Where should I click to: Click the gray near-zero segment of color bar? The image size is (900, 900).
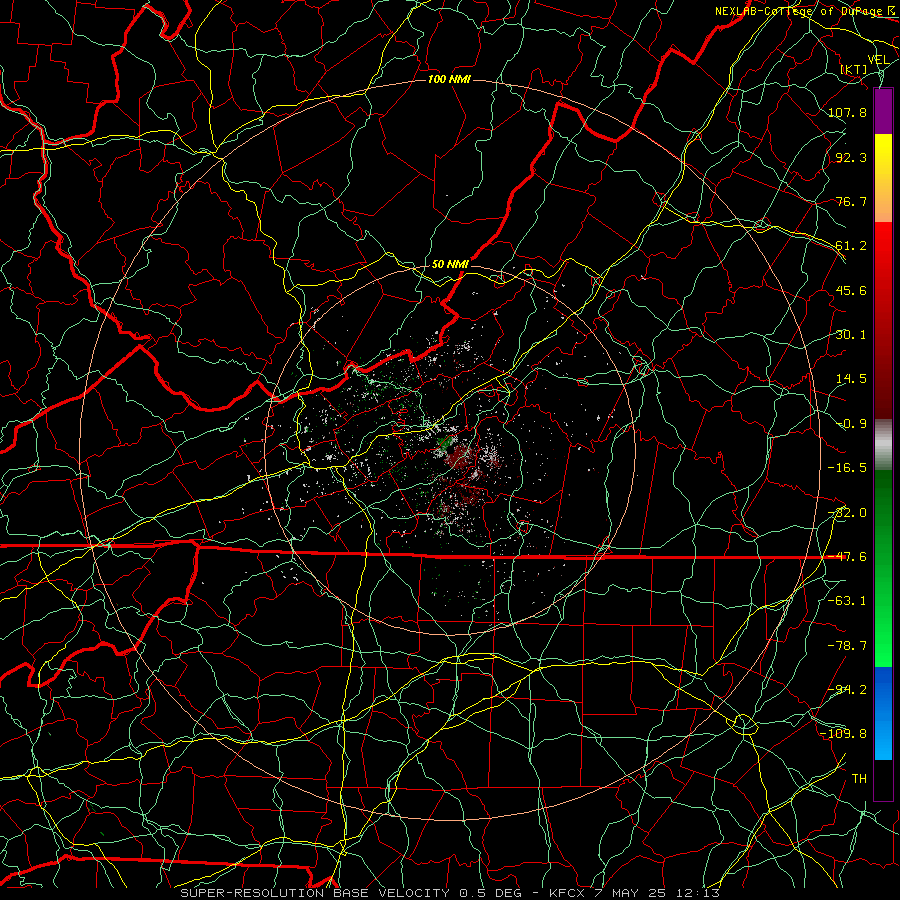(x=883, y=445)
